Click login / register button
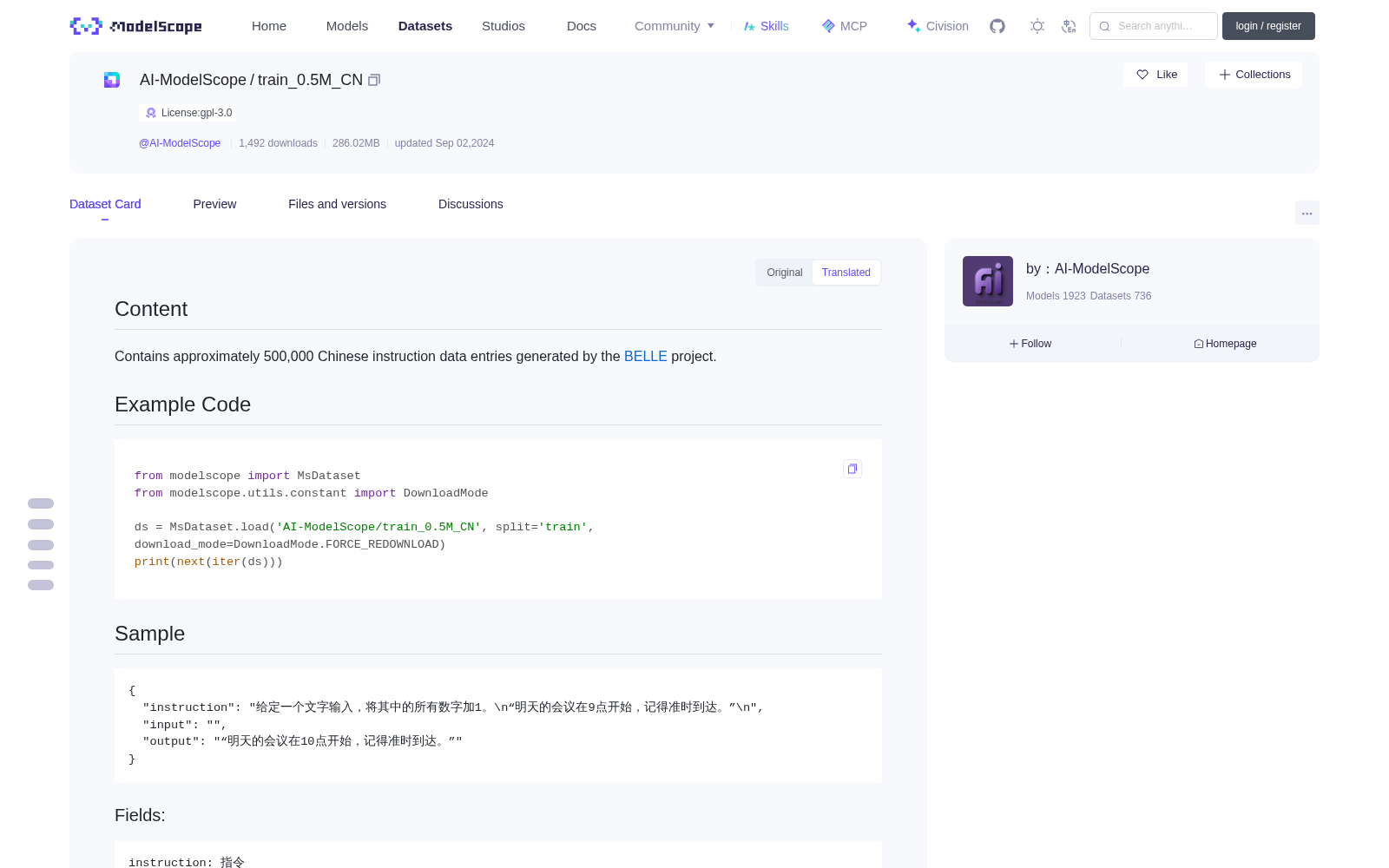The height and width of the screenshot is (868, 1389). (x=1268, y=26)
